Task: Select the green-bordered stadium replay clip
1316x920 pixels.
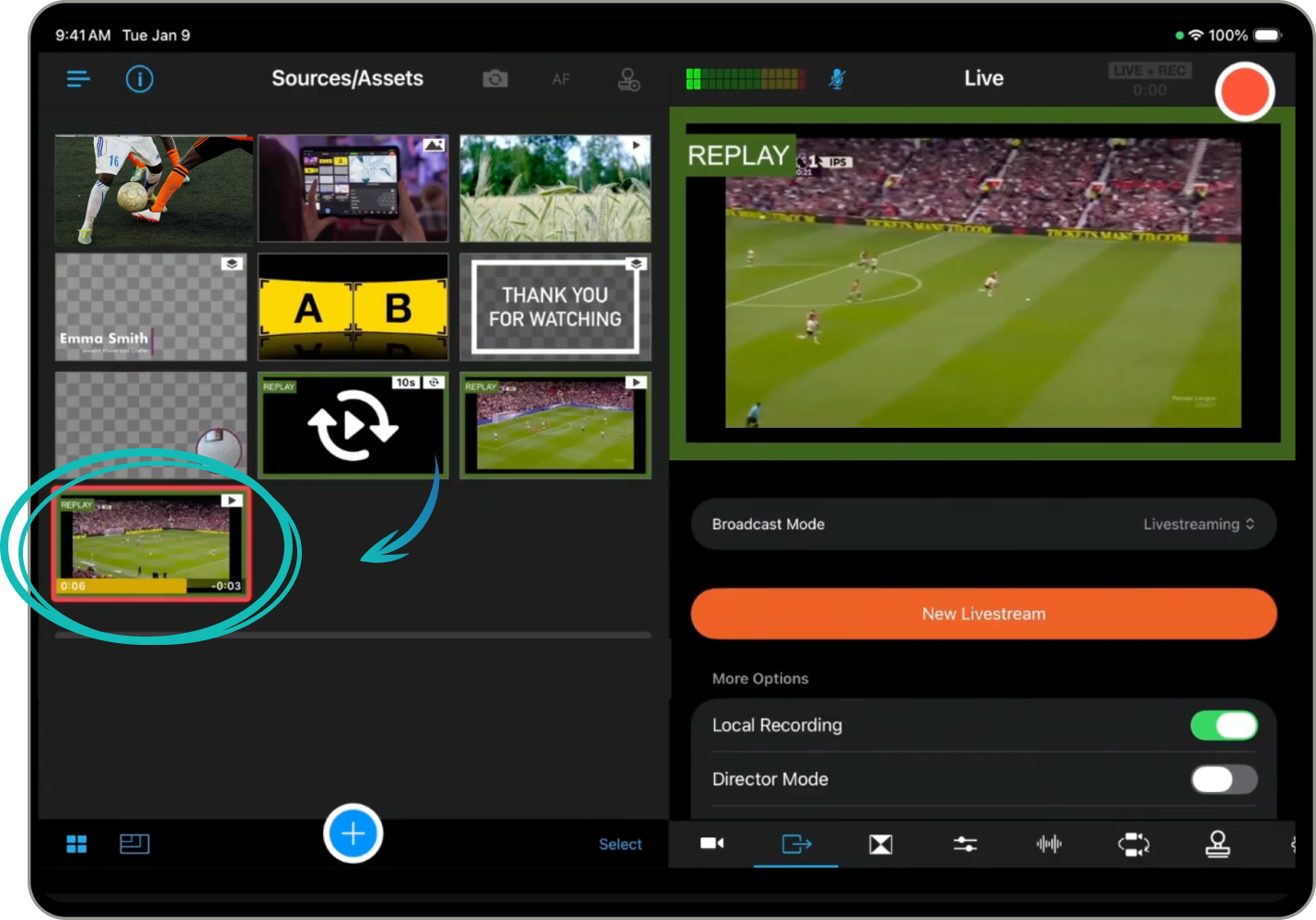Action: coord(555,425)
